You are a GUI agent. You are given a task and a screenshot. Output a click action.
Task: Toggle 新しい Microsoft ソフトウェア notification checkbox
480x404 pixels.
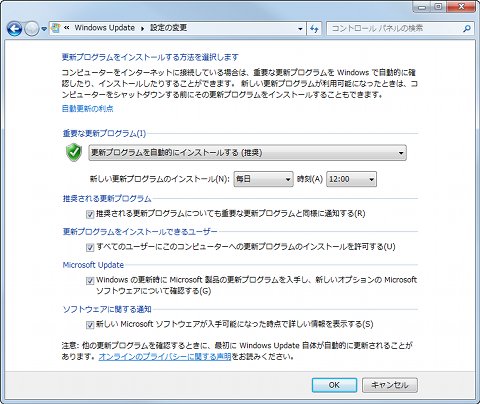point(90,325)
